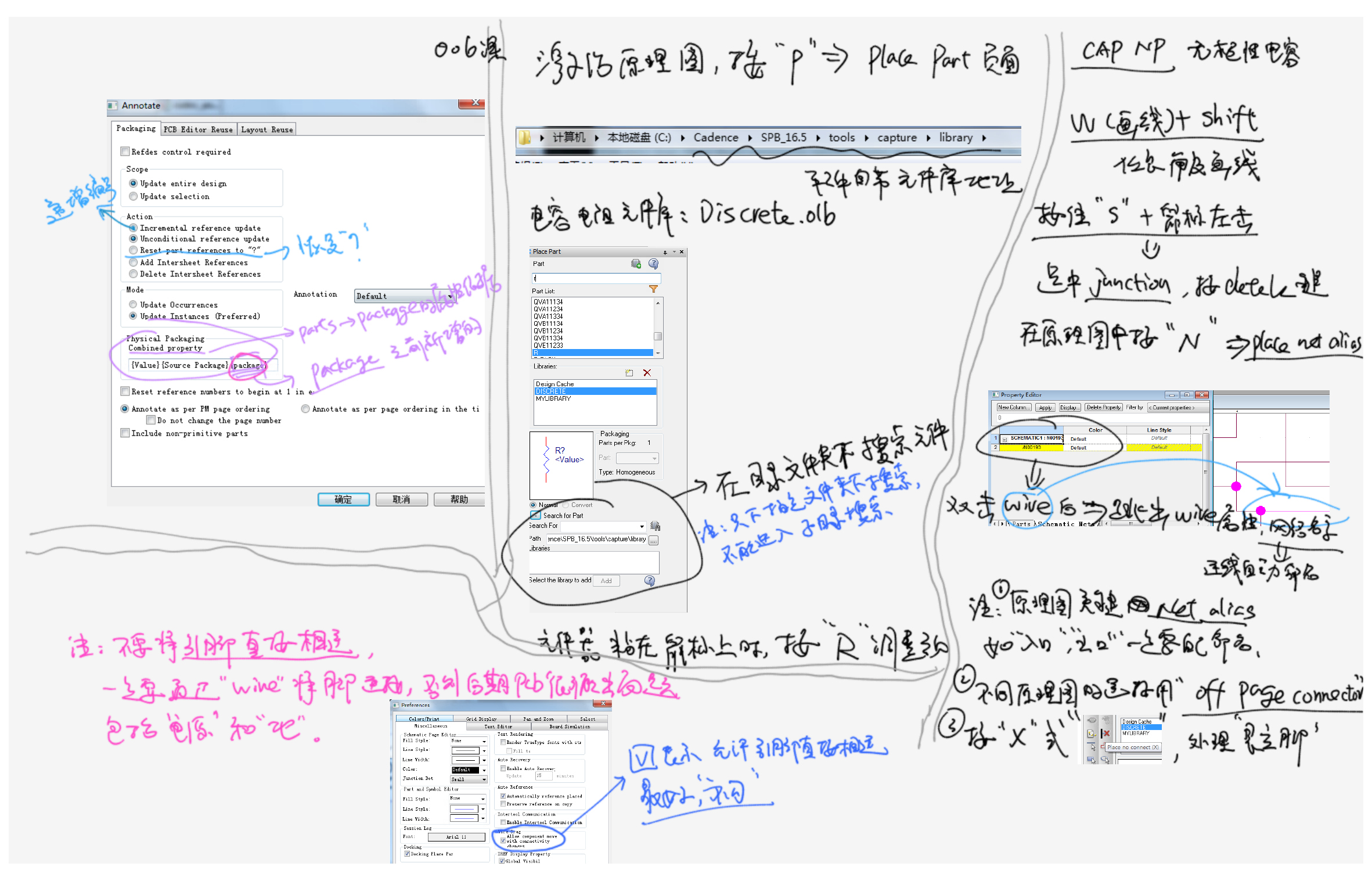The height and width of the screenshot is (881, 1372).
Task: Select Incremental reference update option
Action: [133, 228]
